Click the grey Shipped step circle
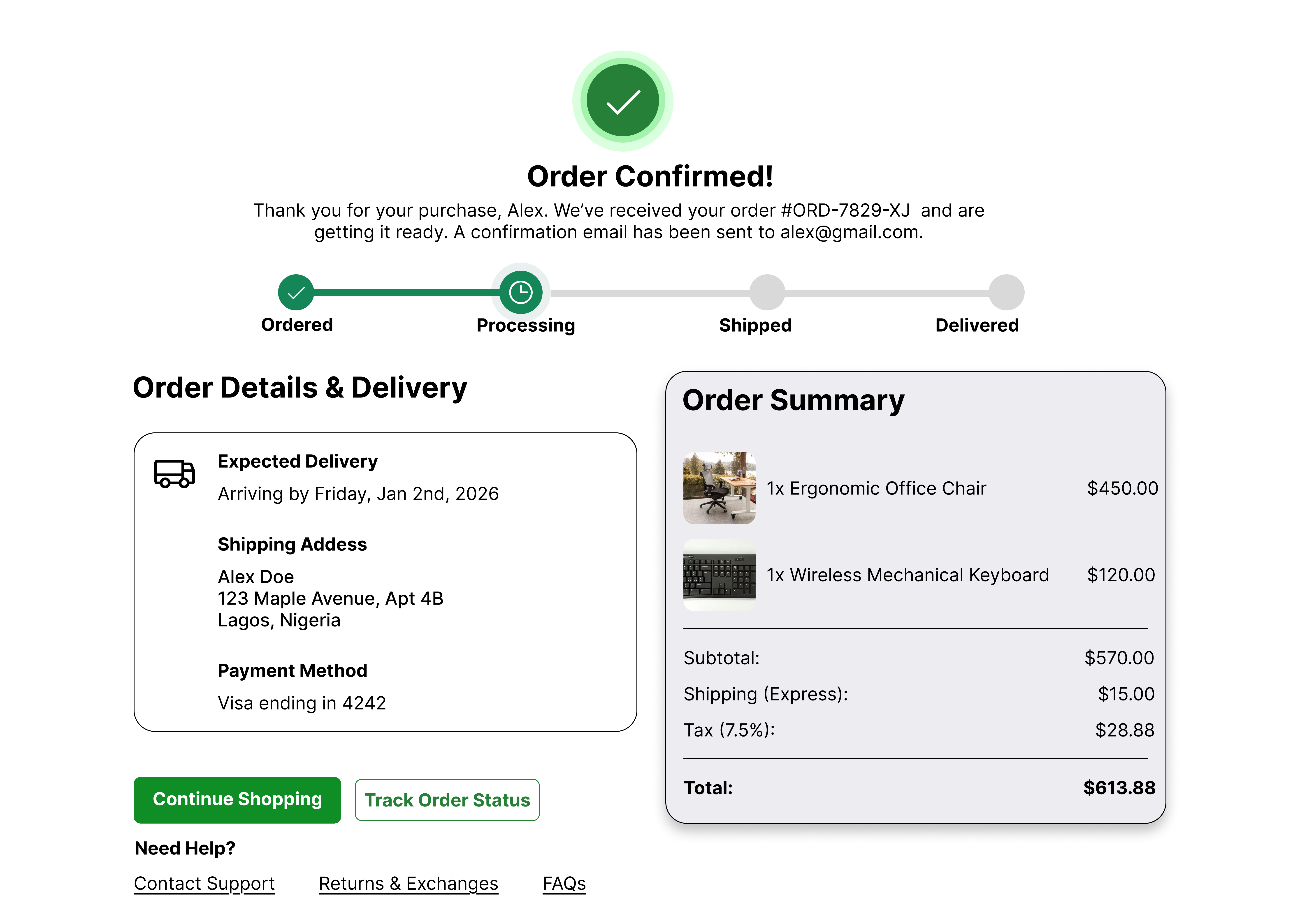 point(767,292)
